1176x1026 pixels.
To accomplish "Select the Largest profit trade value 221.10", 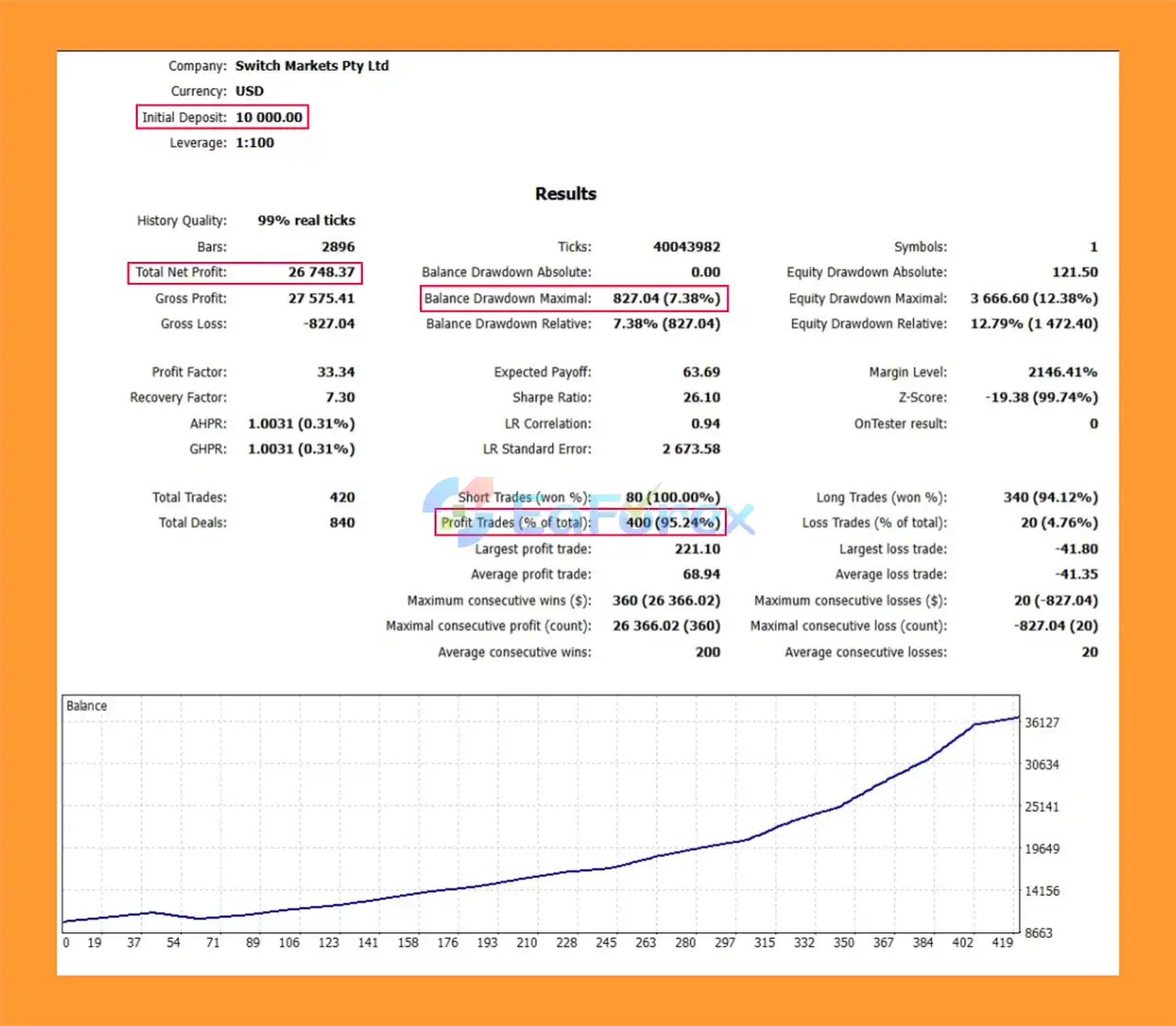I will (x=697, y=549).
